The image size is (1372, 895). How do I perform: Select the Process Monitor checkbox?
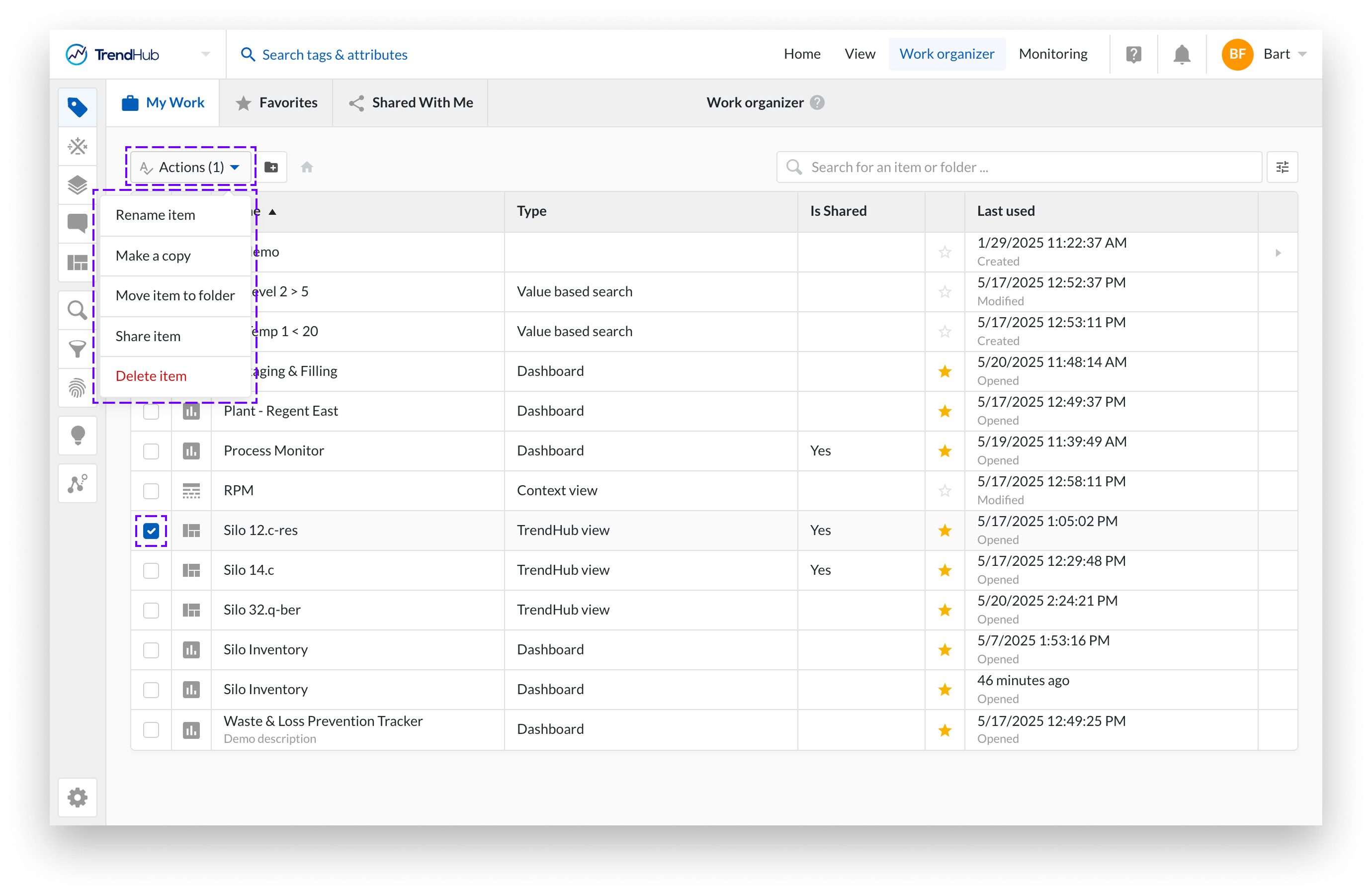coord(151,451)
